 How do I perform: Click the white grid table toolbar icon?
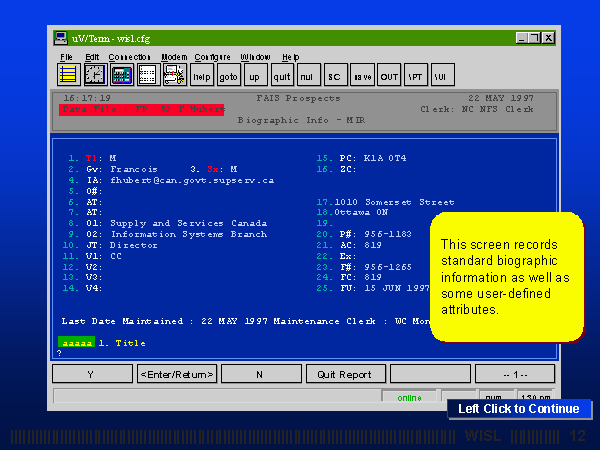[147, 75]
